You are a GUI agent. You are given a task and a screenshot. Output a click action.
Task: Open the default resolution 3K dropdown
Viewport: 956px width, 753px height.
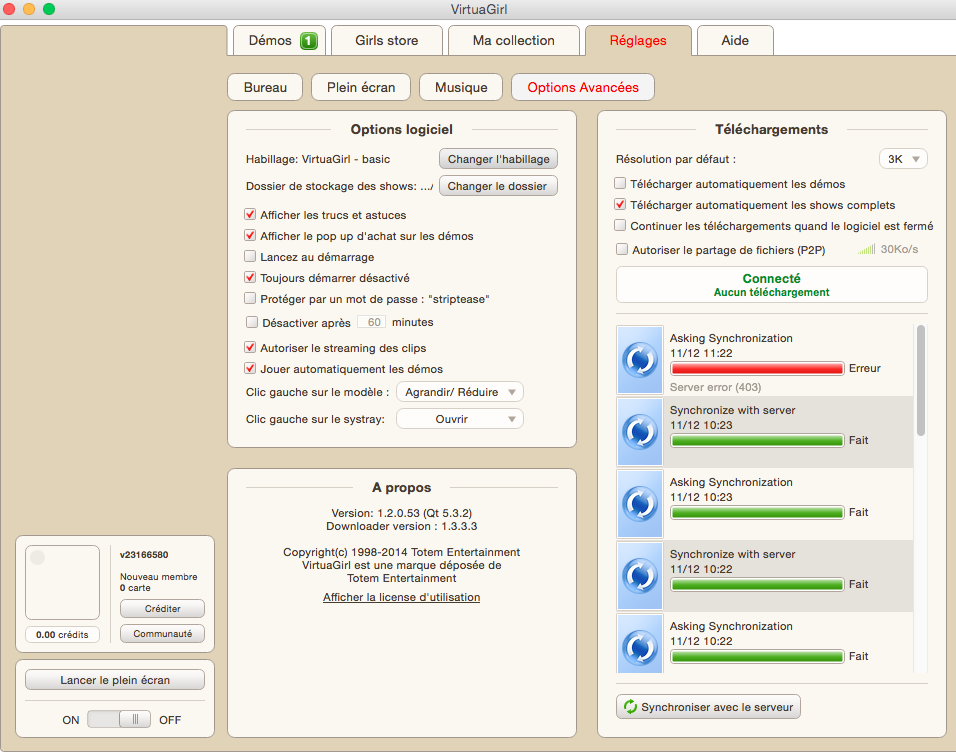903,159
